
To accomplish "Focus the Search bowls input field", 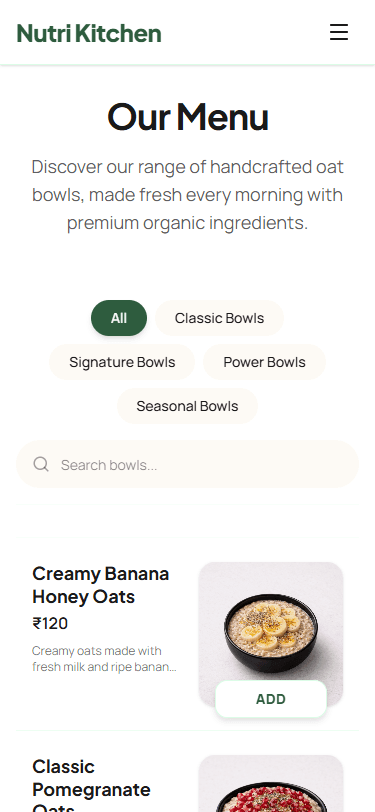I will [188, 464].
